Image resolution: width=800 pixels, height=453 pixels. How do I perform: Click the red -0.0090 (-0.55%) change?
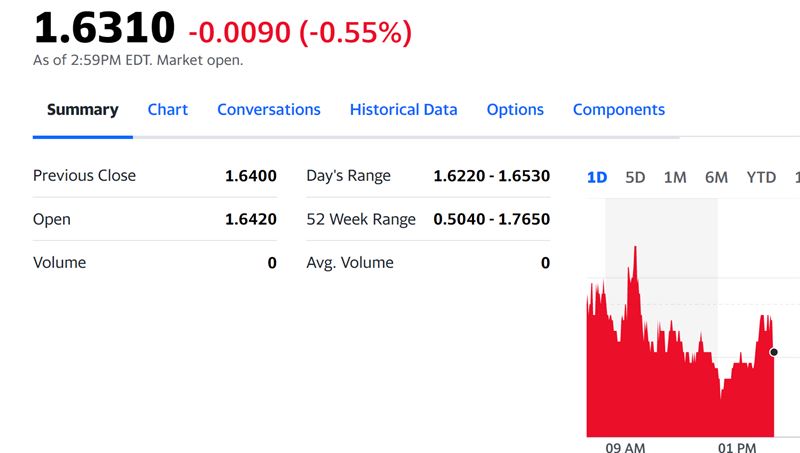pos(299,32)
